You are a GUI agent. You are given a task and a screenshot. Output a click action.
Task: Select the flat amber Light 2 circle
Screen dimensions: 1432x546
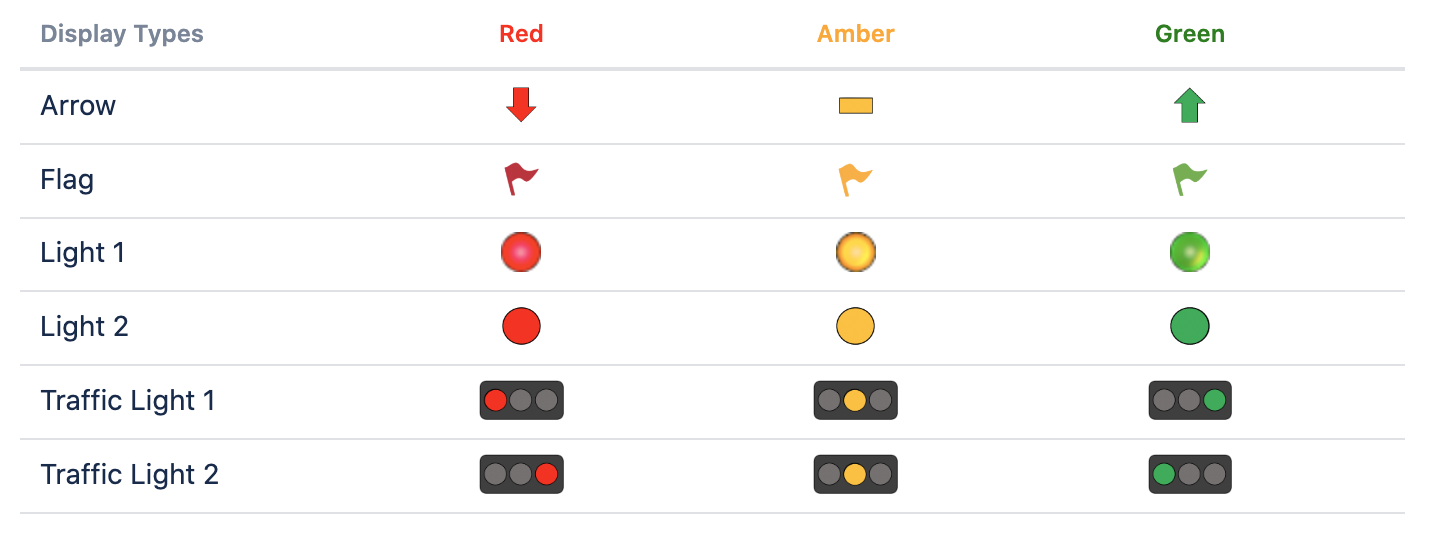pos(855,326)
